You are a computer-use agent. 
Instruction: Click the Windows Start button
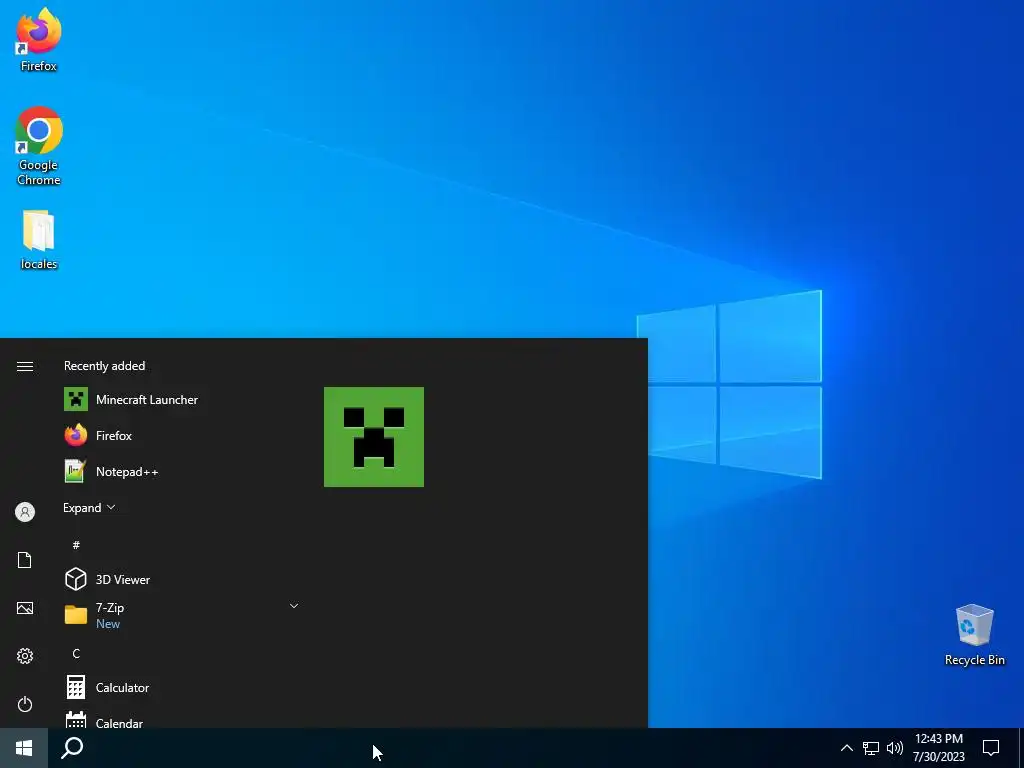click(x=24, y=748)
